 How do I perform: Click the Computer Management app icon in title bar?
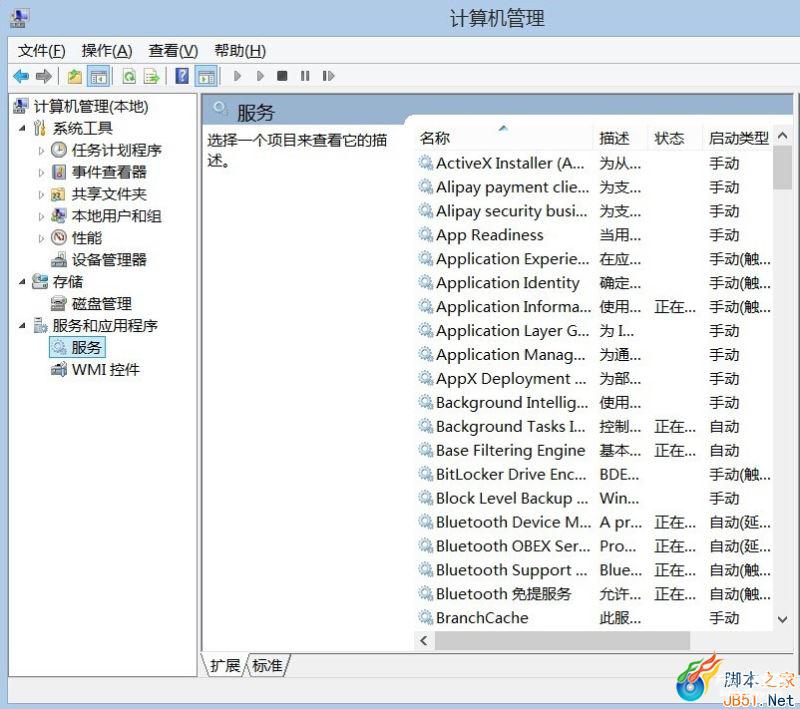click(19, 18)
